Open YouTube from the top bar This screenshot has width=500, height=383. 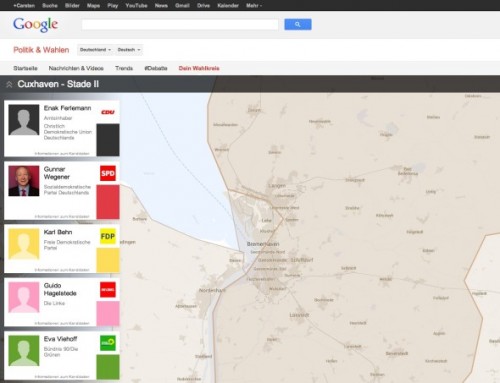(x=136, y=6)
